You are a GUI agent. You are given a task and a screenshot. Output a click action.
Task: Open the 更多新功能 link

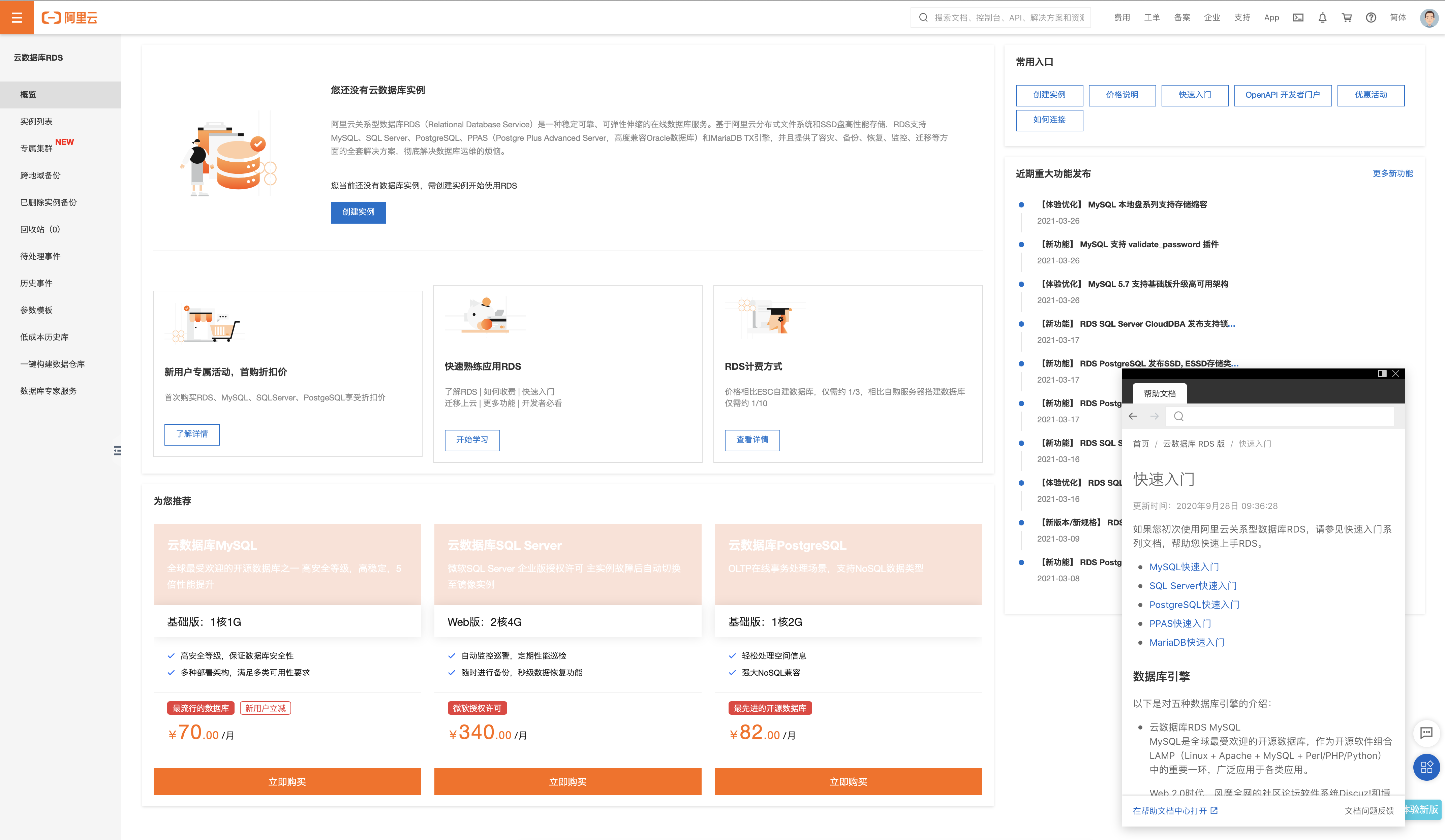click(x=1392, y=173)
